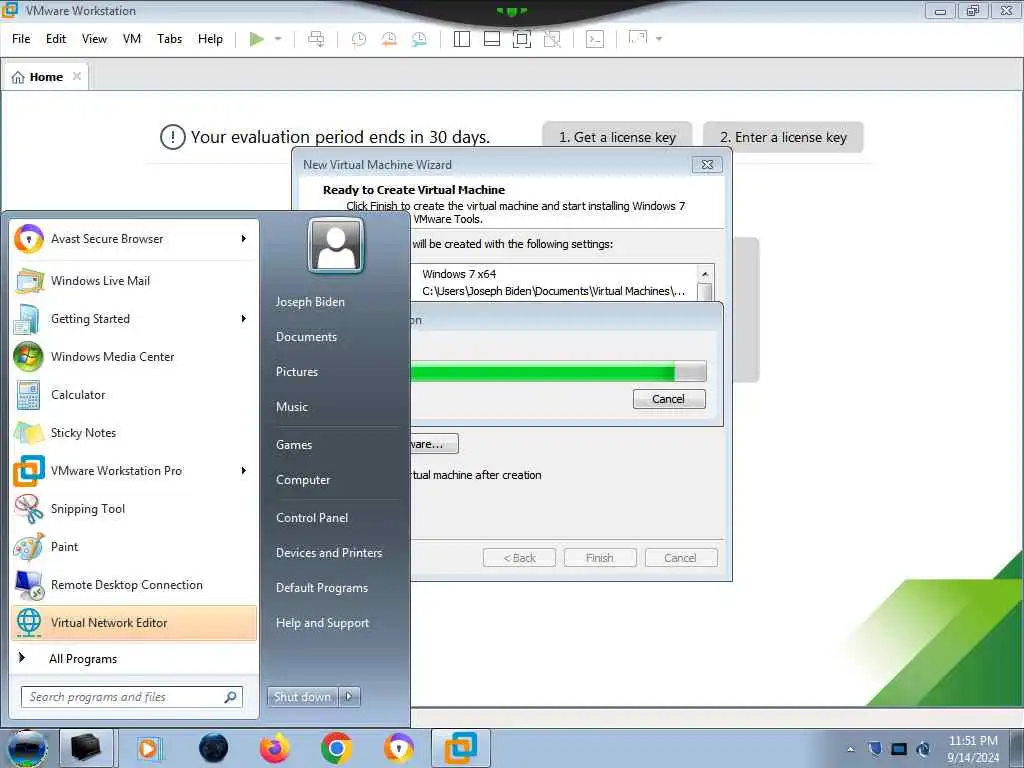Open Sticky Notes

click(x=134, y=433)
